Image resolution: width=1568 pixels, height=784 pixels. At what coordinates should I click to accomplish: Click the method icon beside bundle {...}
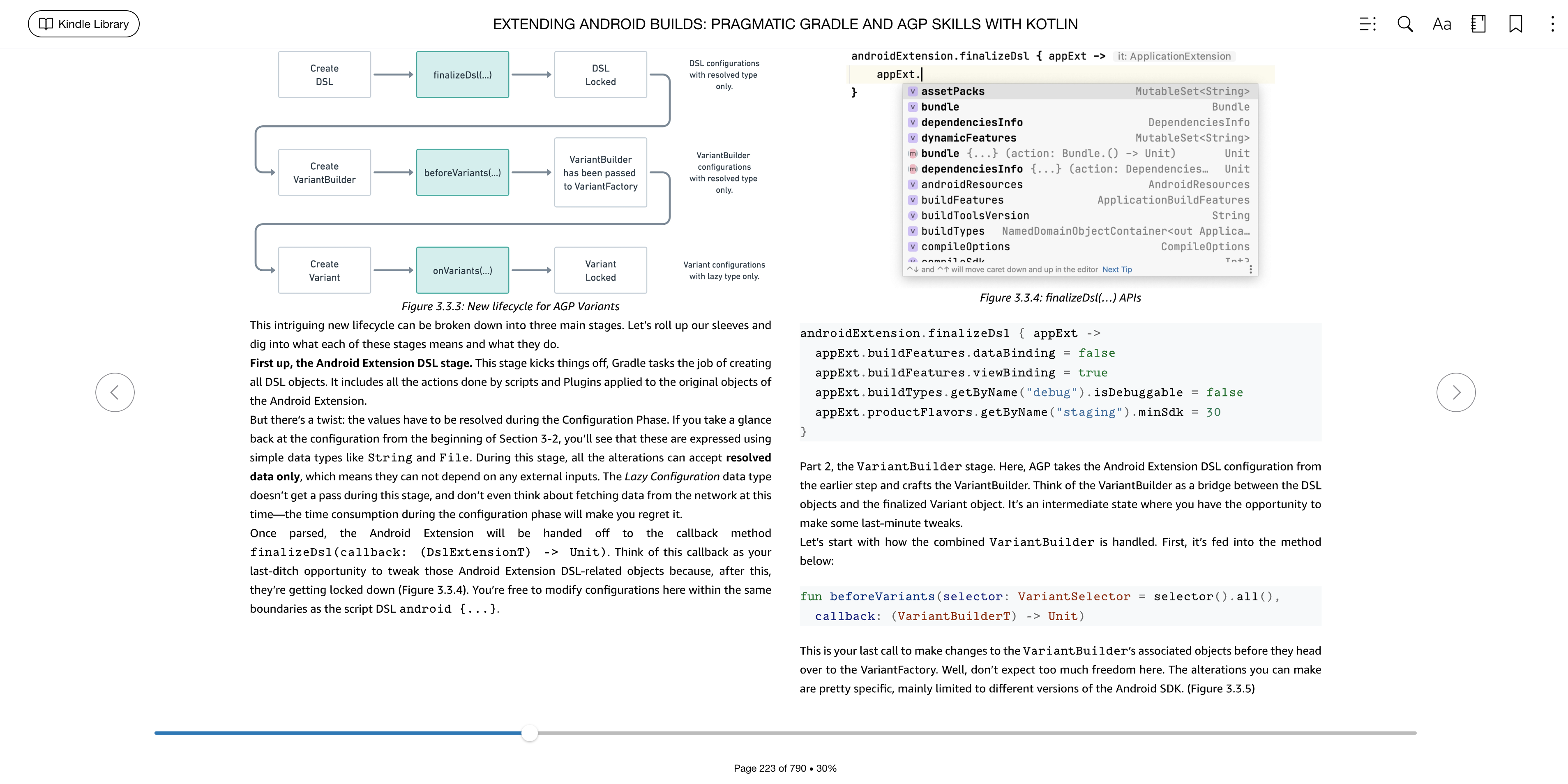click(913, 153)
